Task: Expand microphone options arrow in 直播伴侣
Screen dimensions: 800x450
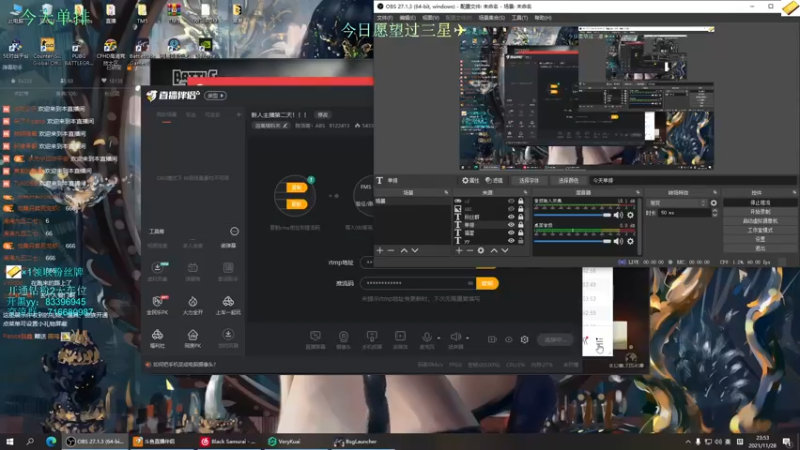Action: point(438,338)
